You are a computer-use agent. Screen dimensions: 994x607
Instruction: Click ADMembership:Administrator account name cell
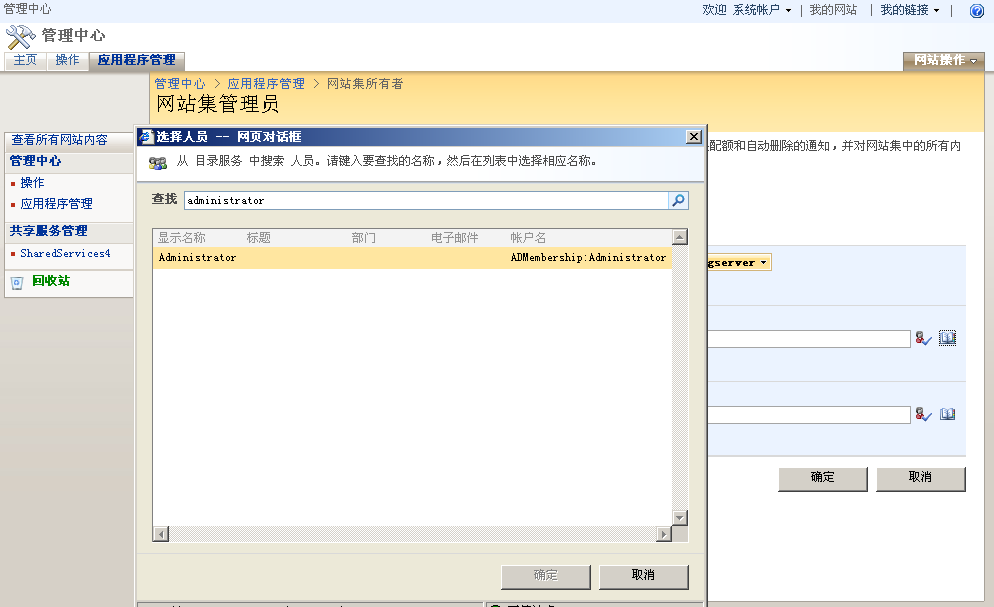pyautogui.click(x=588, y=258)
